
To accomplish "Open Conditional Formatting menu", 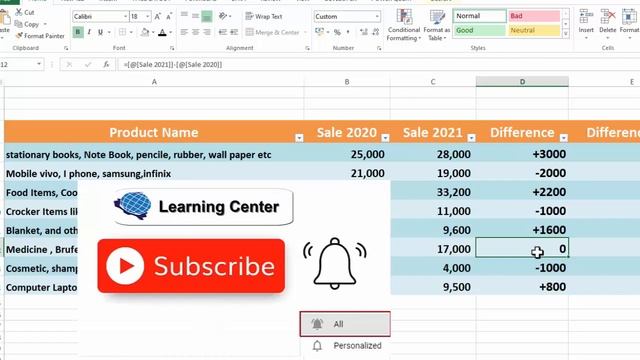I will click(x=404, y=25).
